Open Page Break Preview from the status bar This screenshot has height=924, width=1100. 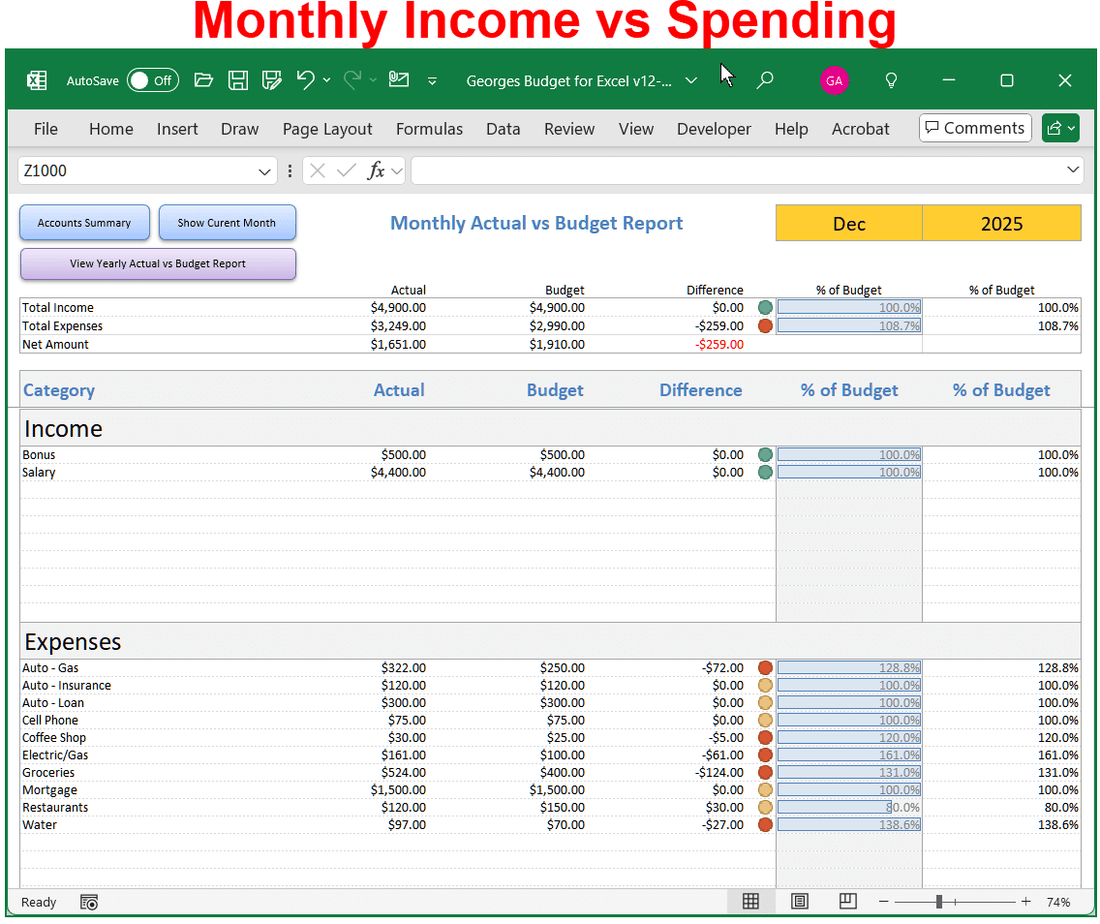(x=845, y=901)
